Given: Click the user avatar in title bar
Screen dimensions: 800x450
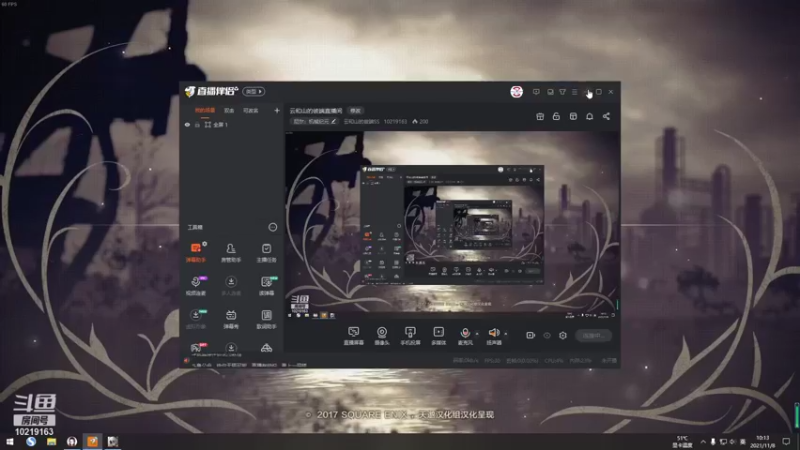Looking at the screenshot, I should pos(516,92).
